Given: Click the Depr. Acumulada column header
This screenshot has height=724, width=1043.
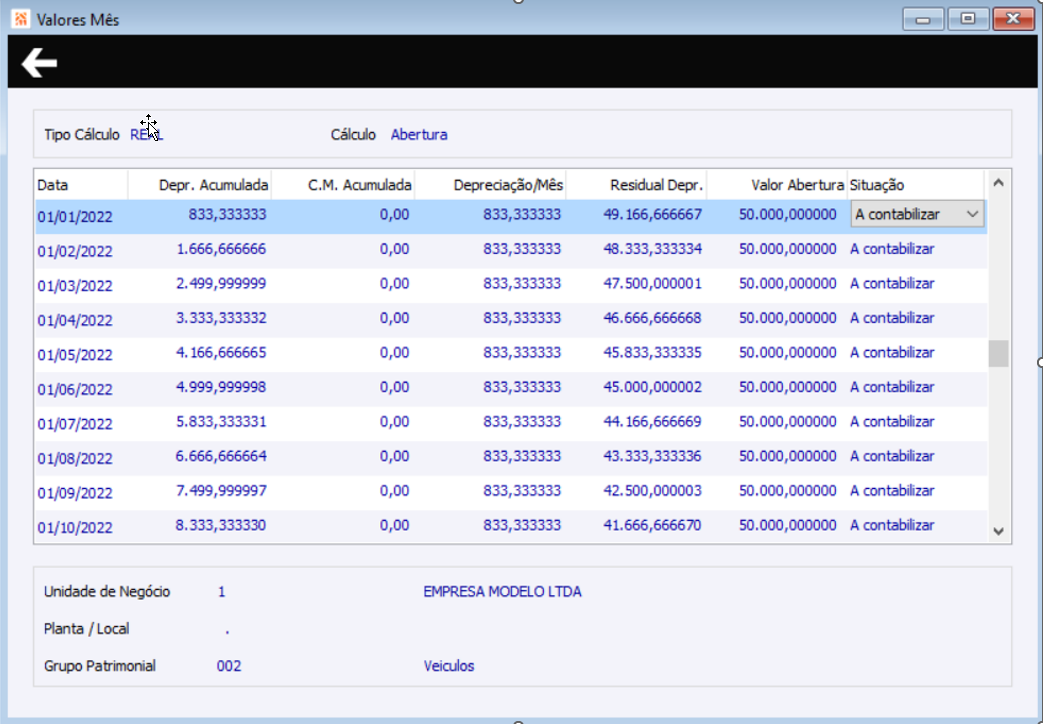Looking at the screenshot, I should (200, 185).
